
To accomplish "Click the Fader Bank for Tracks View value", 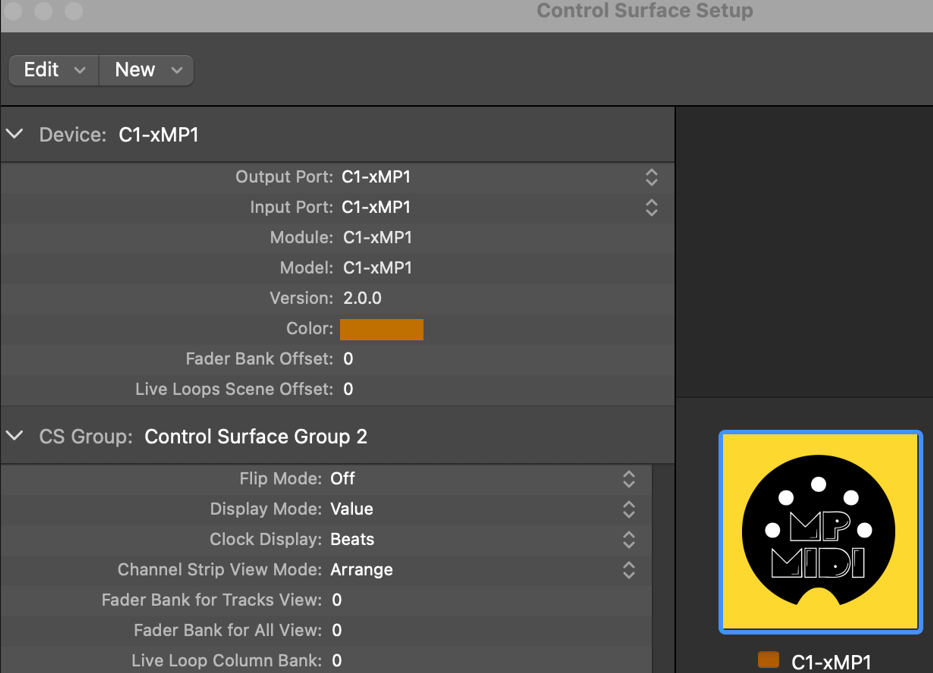I will 337,600.
